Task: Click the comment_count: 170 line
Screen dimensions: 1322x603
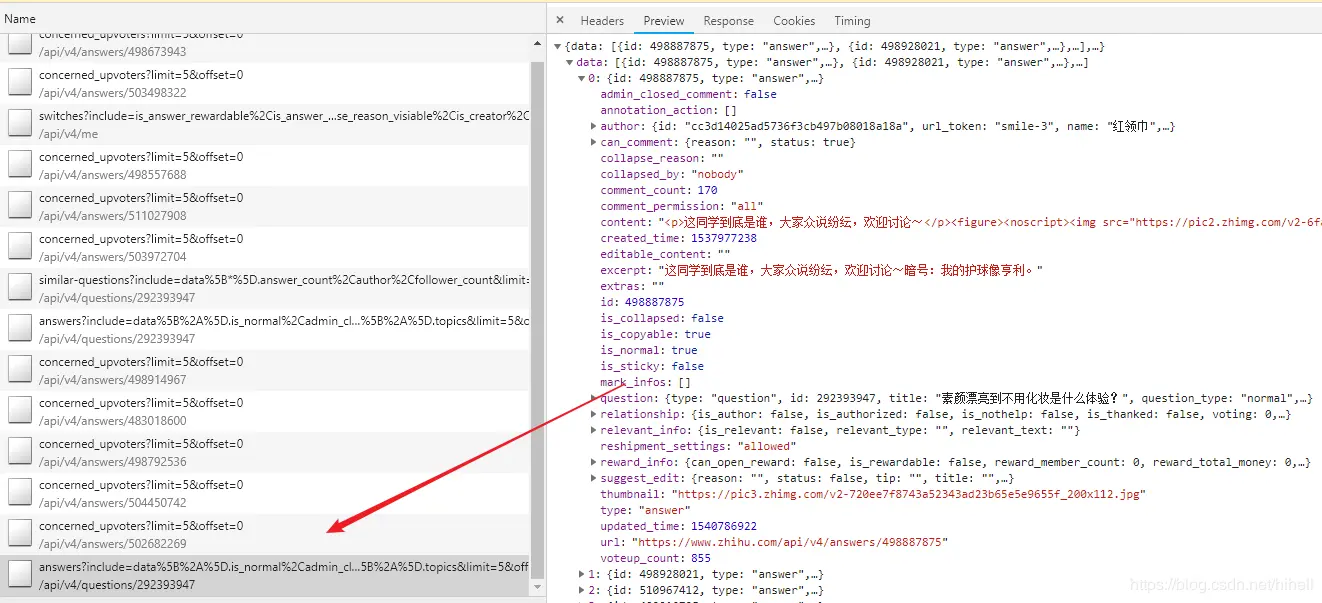Action: 659,190
